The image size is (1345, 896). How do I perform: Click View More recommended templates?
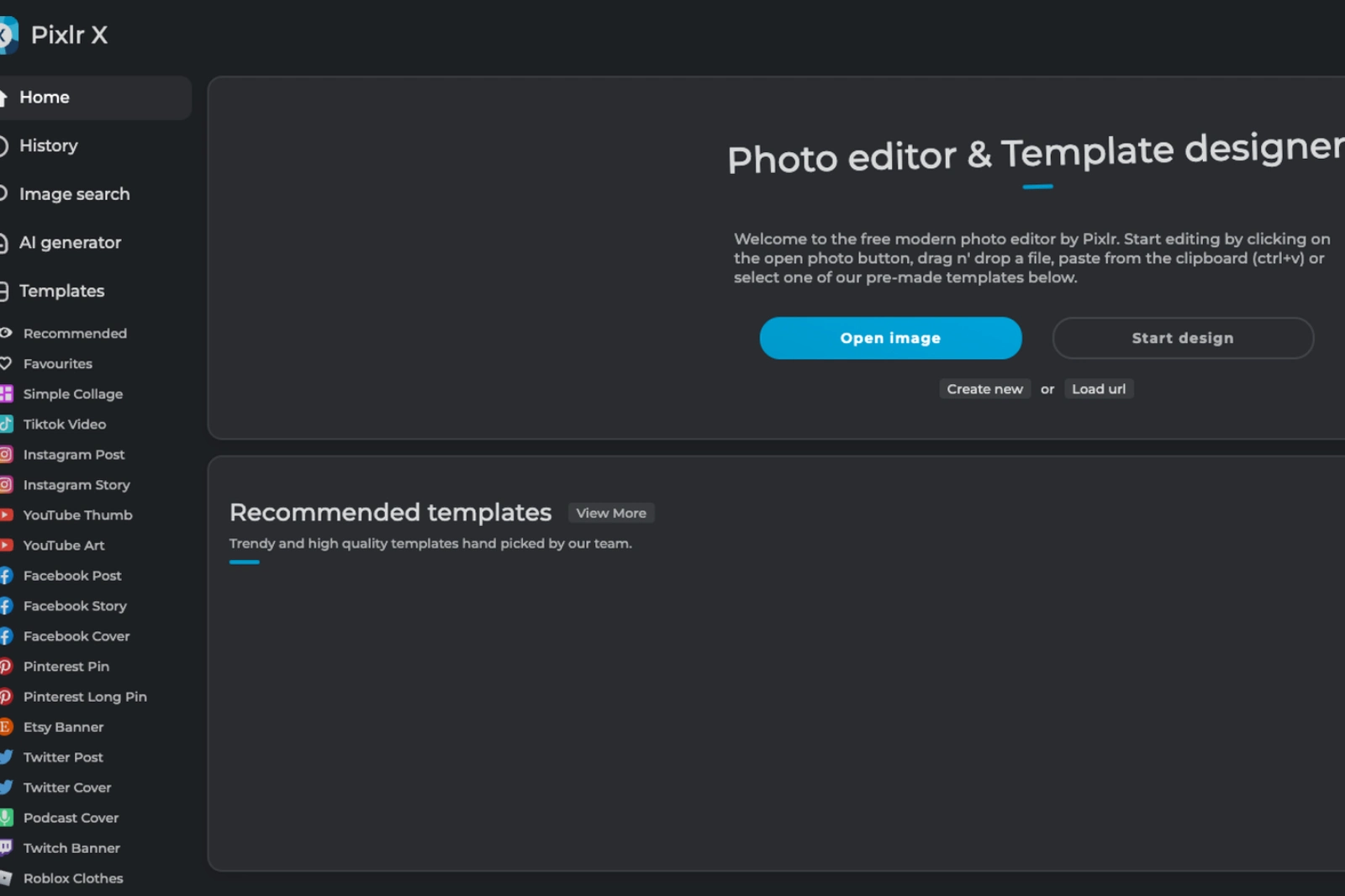tap(611, 513)
